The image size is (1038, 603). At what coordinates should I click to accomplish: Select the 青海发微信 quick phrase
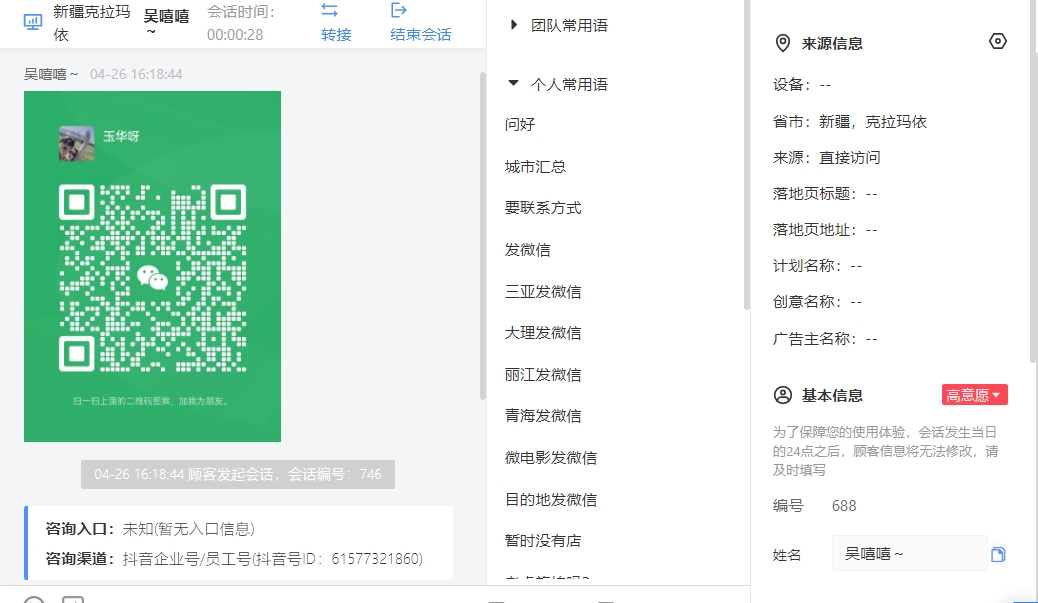click(x=543, y=416)
